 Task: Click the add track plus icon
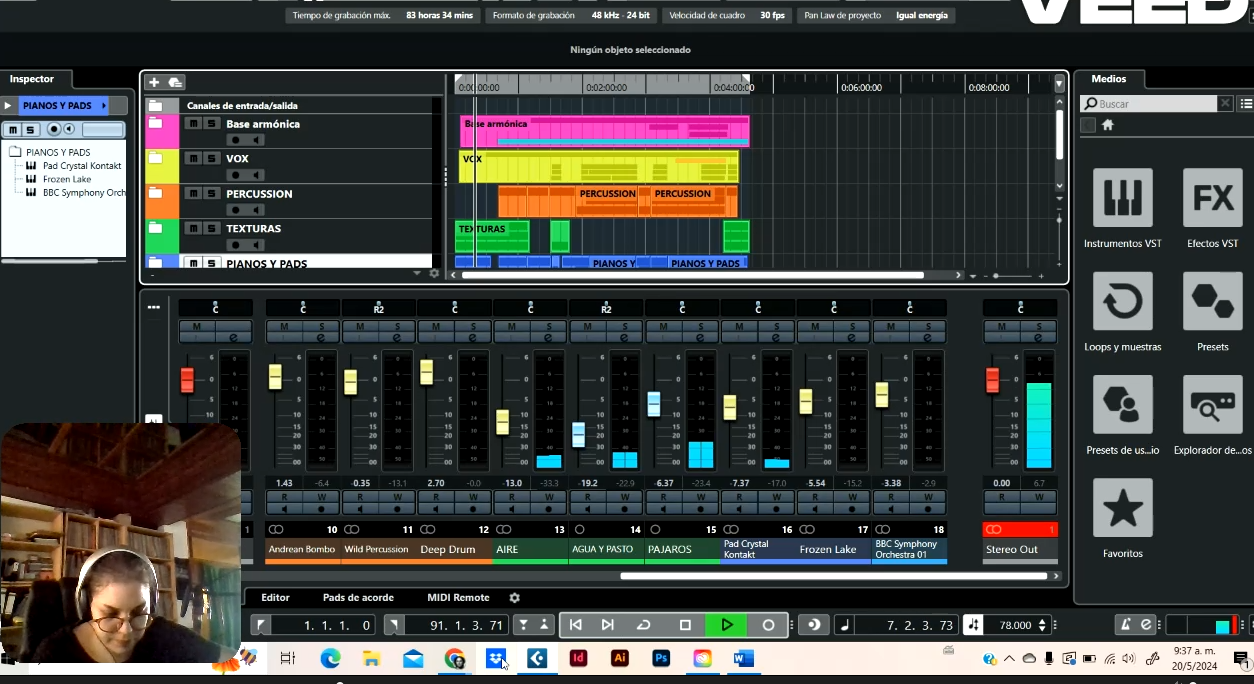point(154,82)
